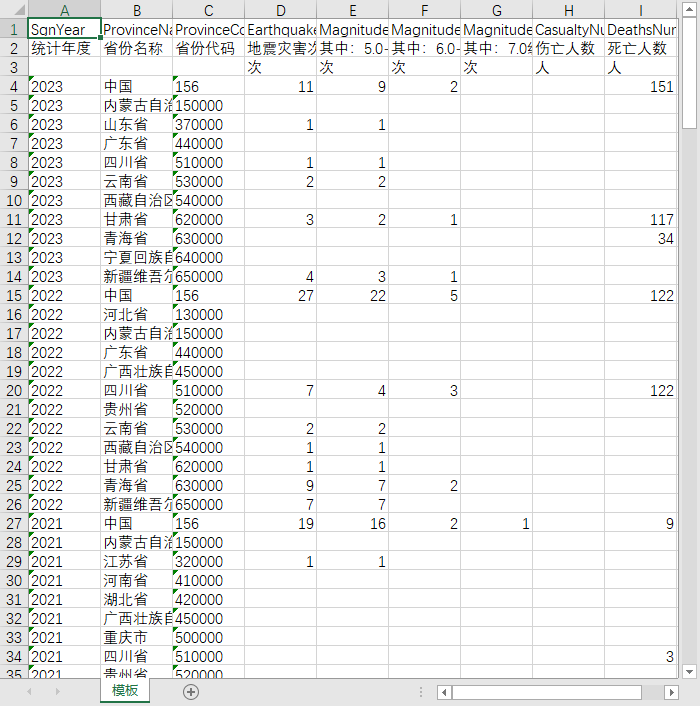The height and width of the screenshot is (706, 700).
Task: Click 山东省 cell in row 6
Action: (x=136, y=124)
